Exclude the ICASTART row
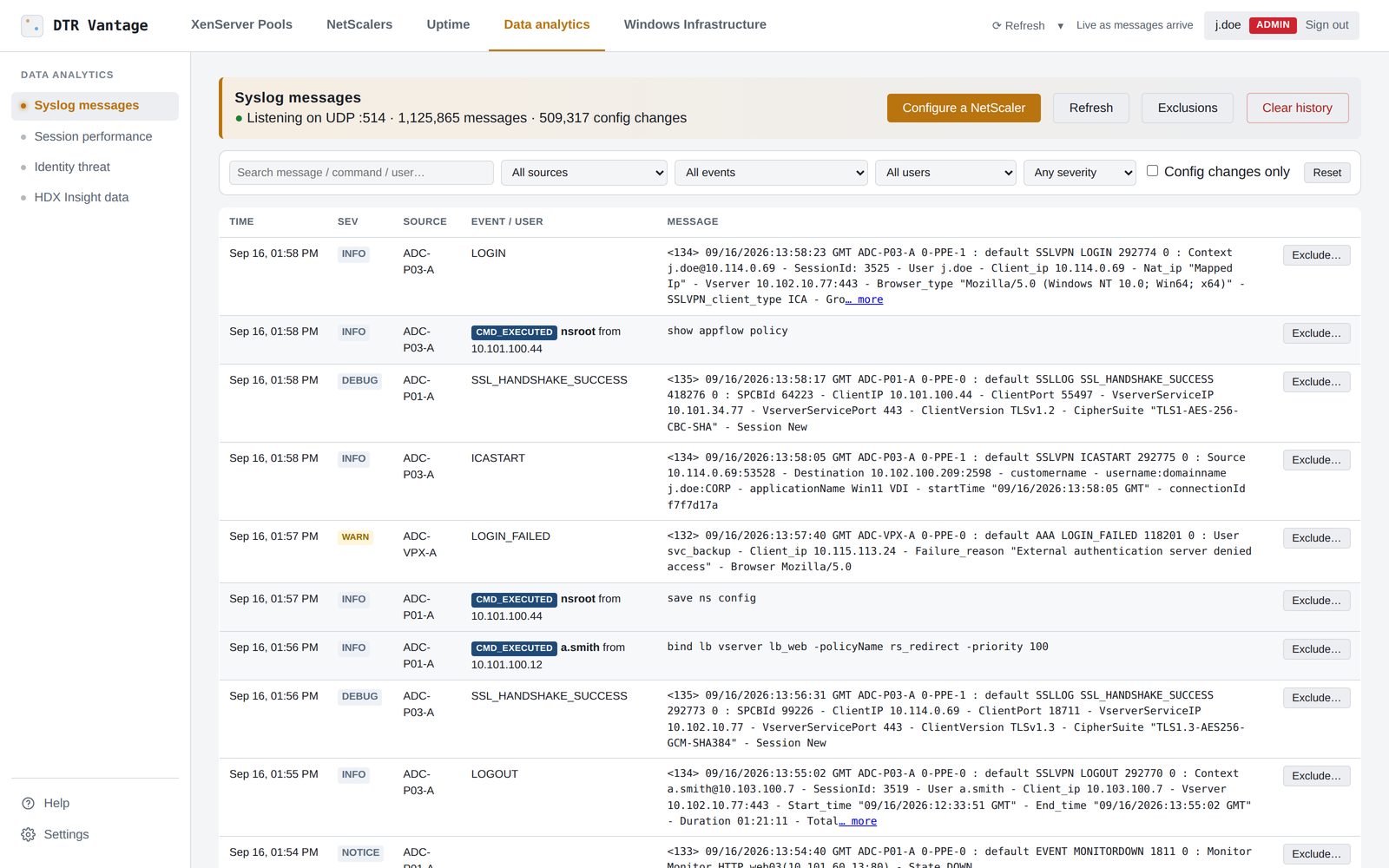This screenshot has height=868, width=1389. coord(1316,460)
